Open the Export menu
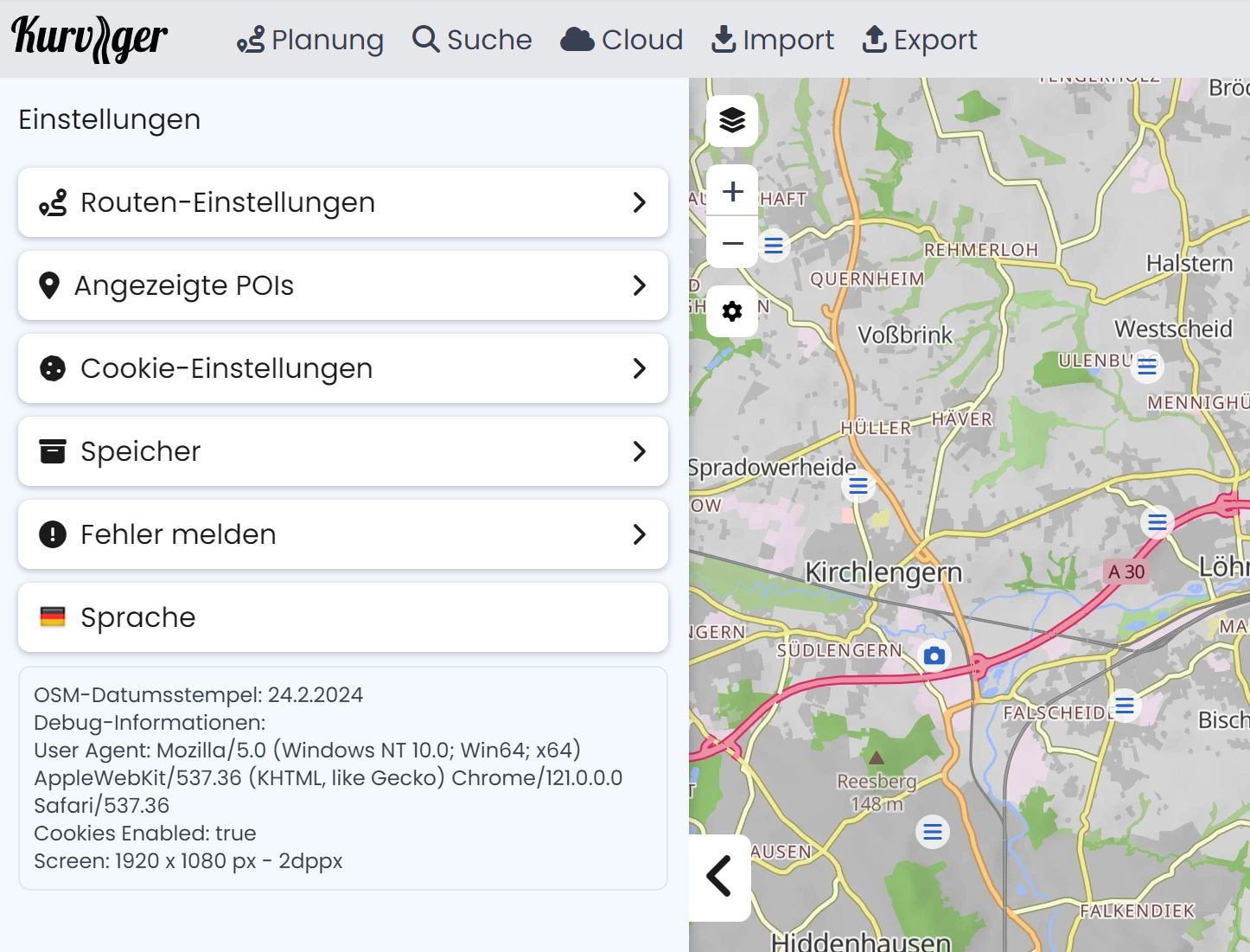Viewport: 1250px width, 952px height. 920,40
